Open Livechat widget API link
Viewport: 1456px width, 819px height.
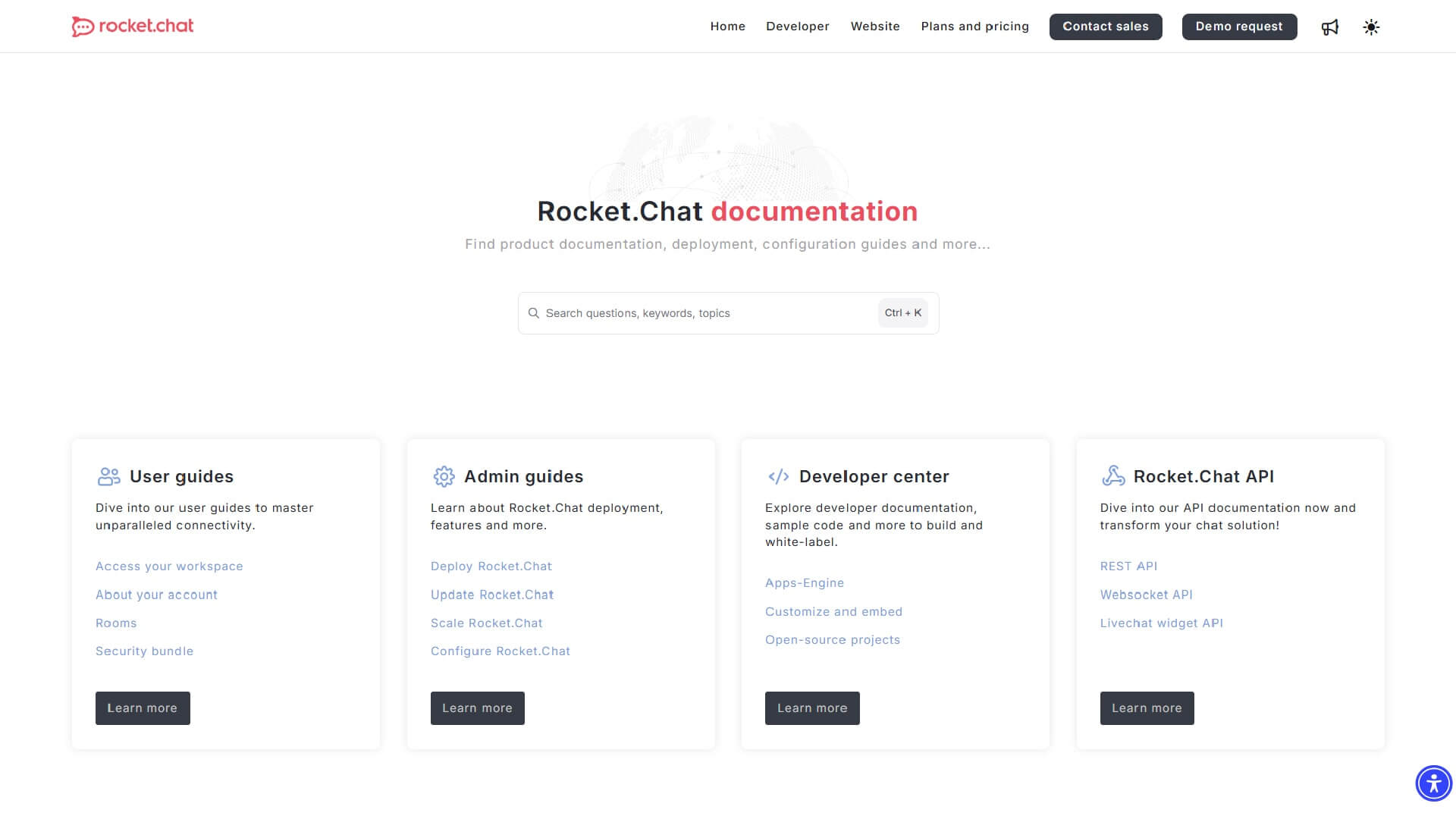click(1162, 623)
